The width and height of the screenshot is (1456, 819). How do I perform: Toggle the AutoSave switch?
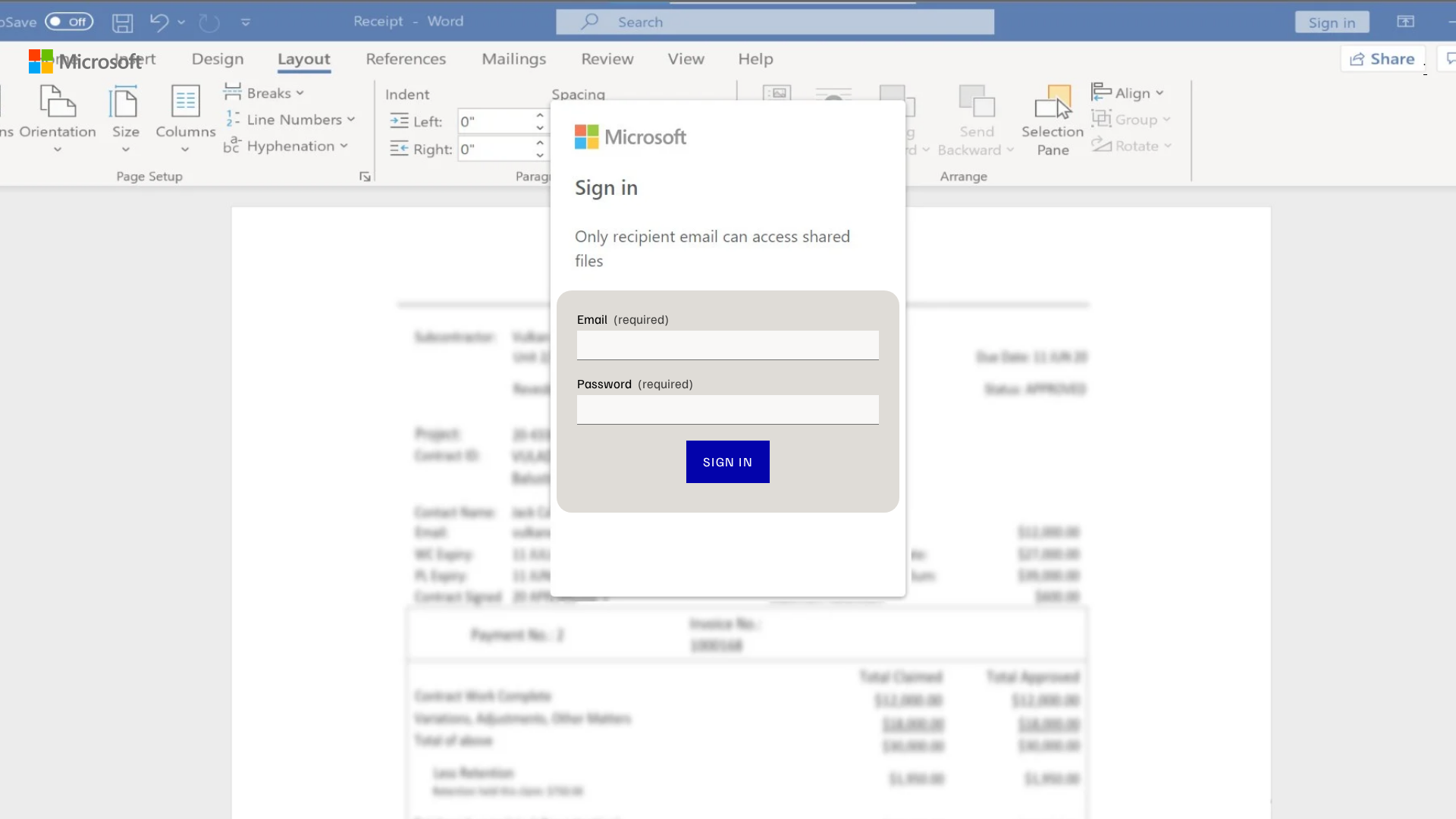coord(69,22)
